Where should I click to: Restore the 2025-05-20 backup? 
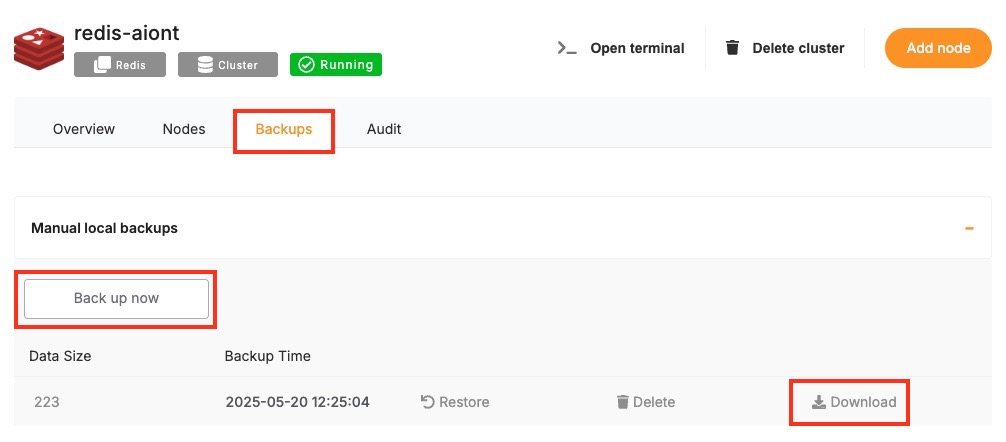coord(455,402)
